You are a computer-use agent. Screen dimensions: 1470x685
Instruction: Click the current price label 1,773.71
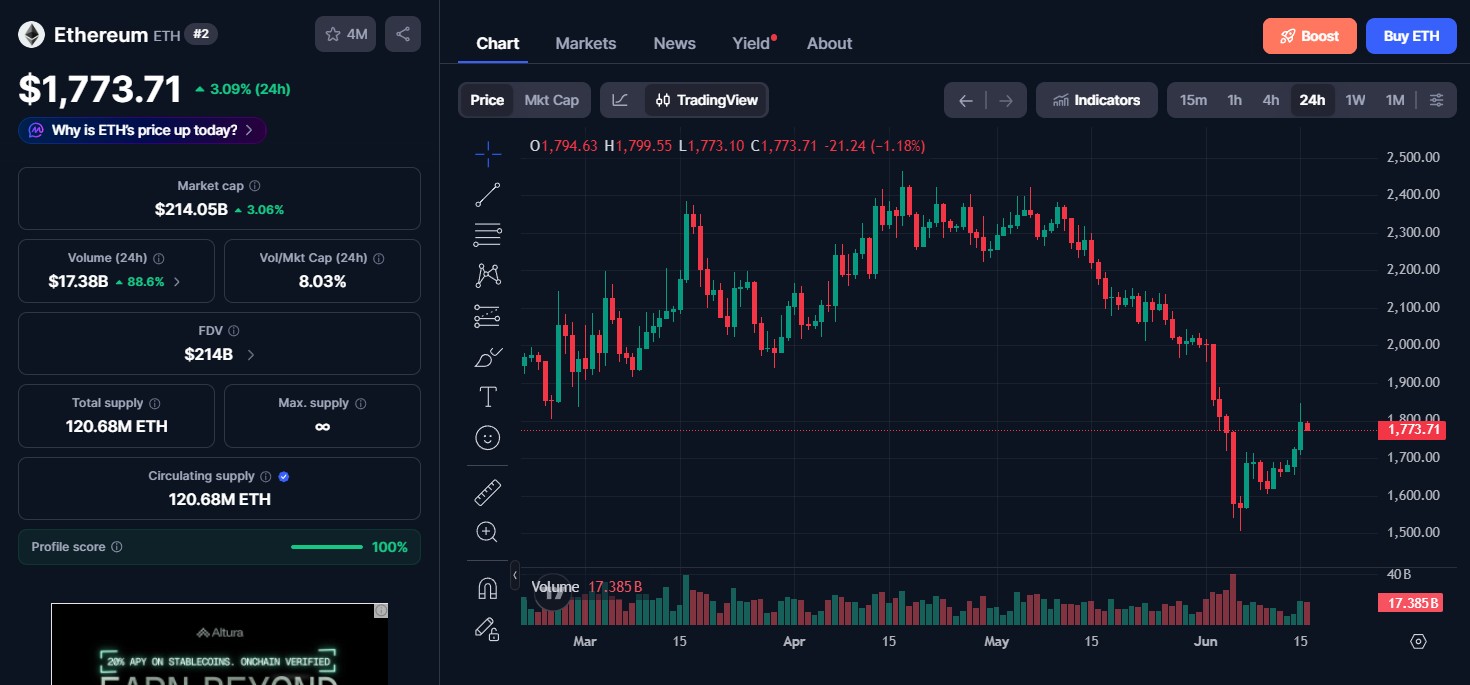tap(1411, 430)
